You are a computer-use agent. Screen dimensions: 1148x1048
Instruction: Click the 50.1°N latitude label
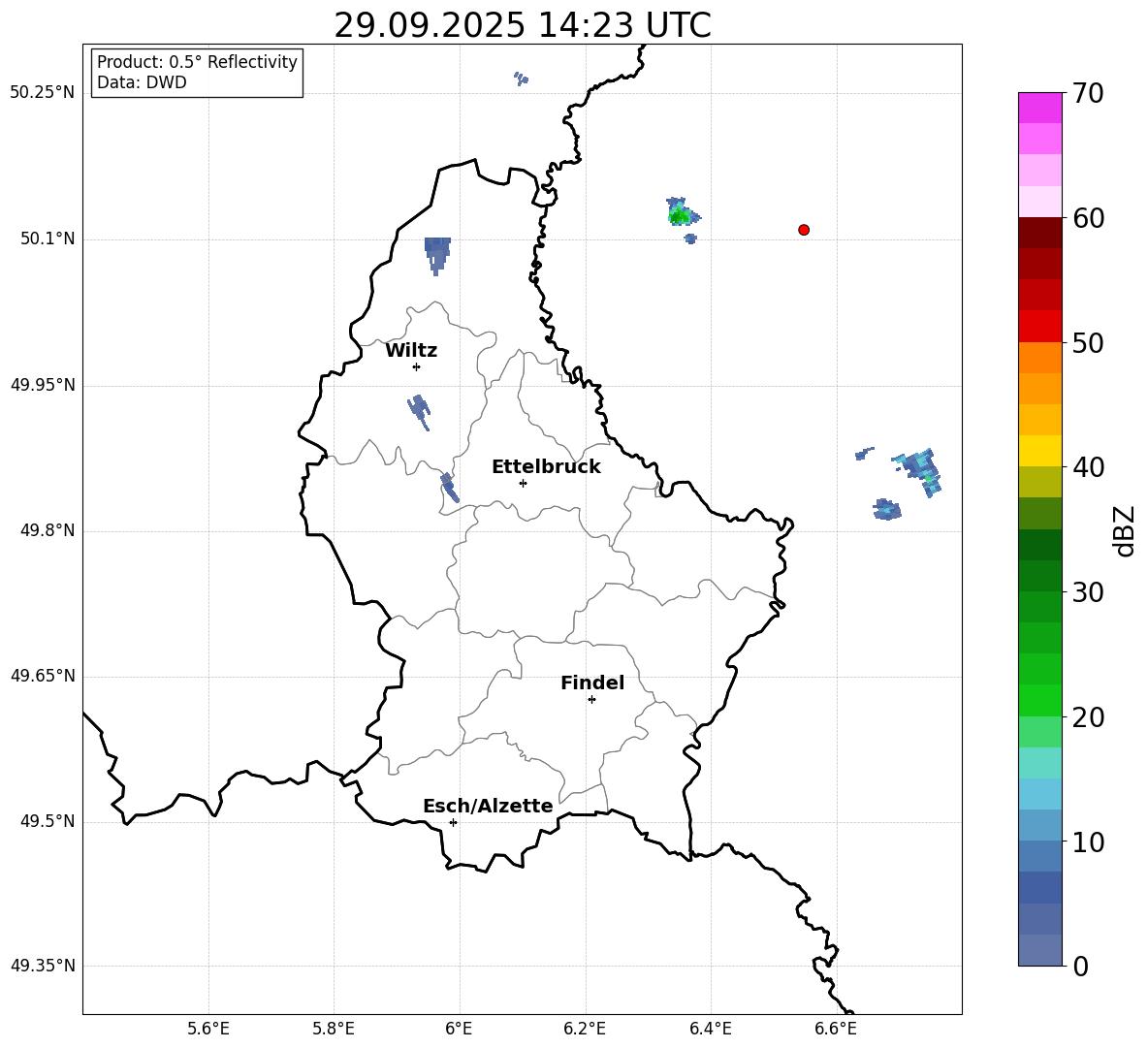tap(48, 238)
